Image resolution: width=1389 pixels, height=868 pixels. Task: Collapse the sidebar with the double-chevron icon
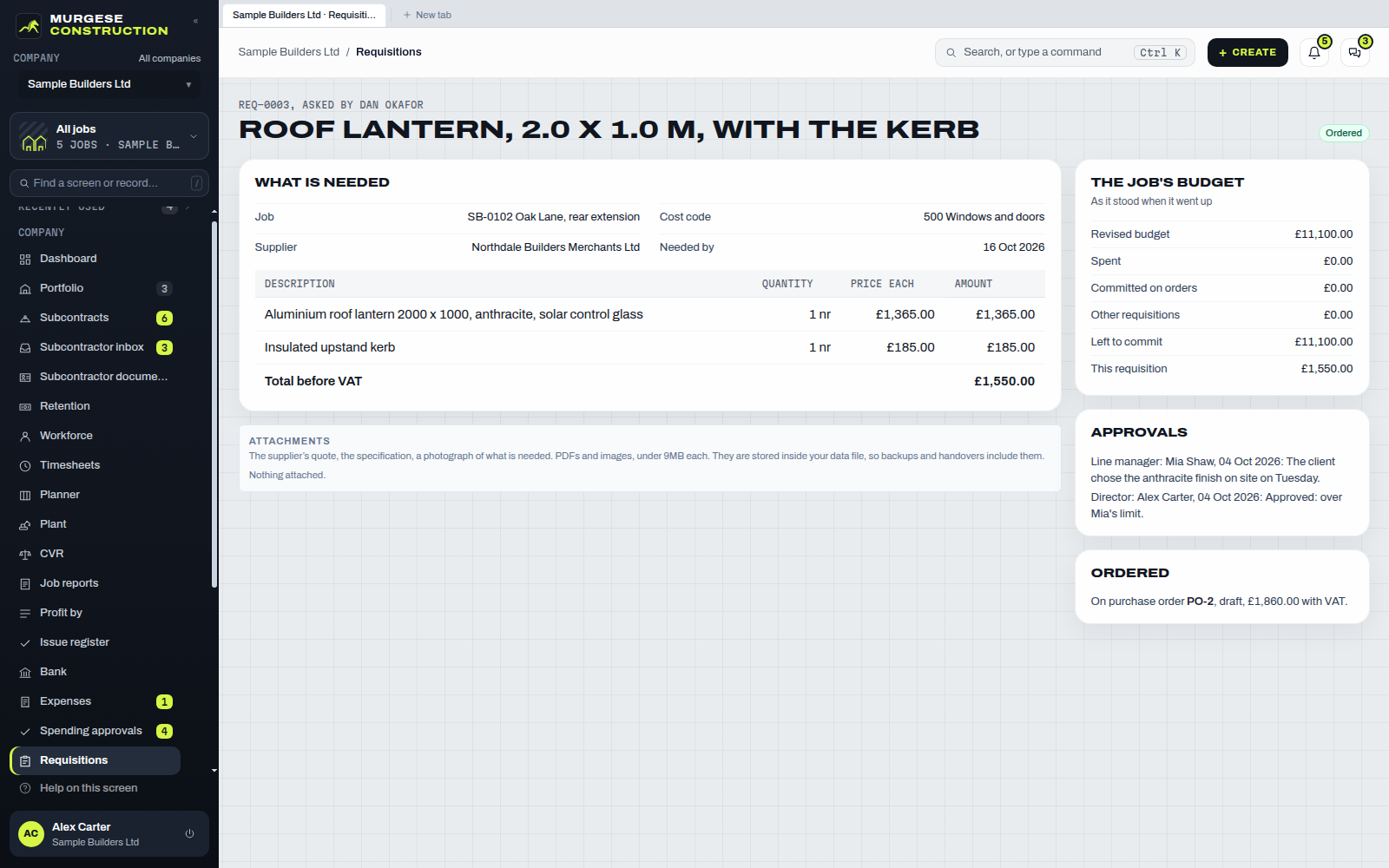(195, 21)
